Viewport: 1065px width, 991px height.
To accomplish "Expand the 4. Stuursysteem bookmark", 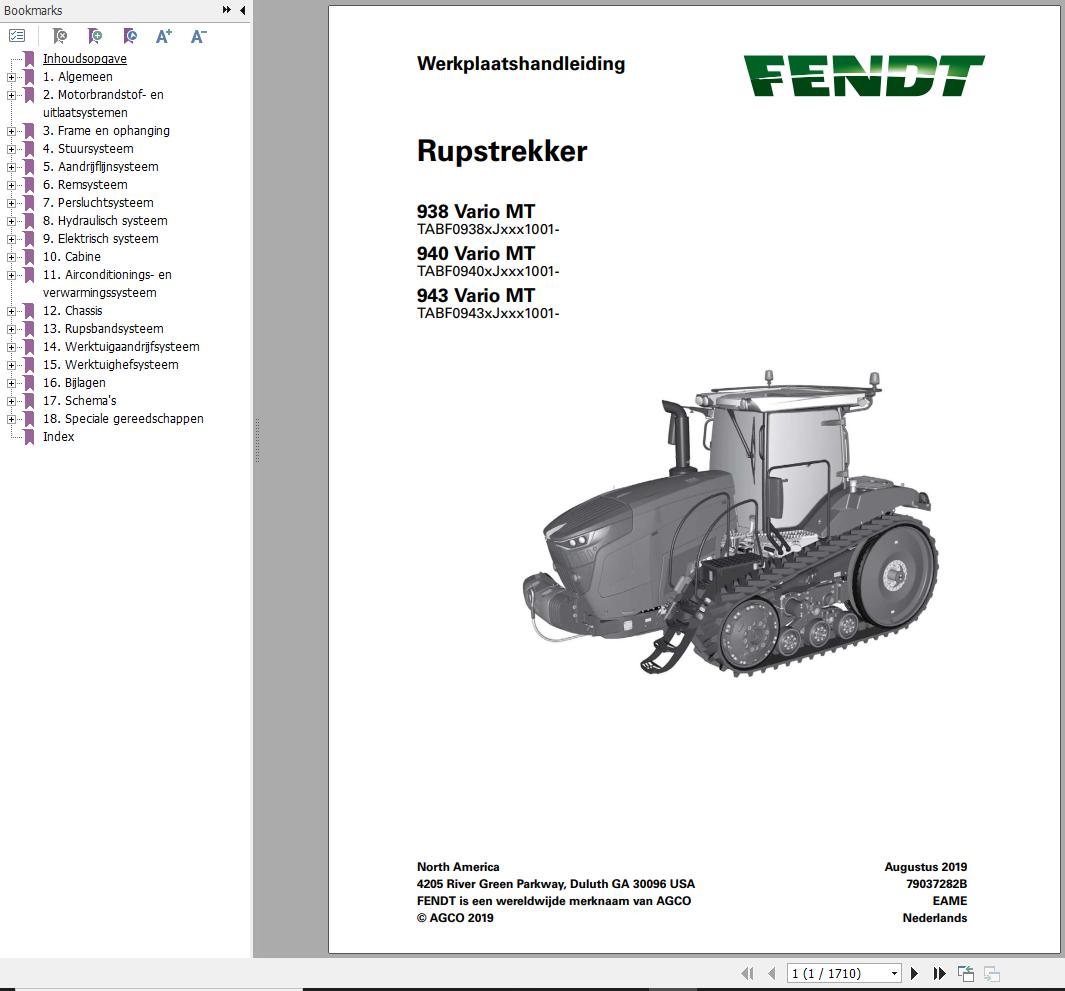I will pyautogui.click(x=11, y=149).
